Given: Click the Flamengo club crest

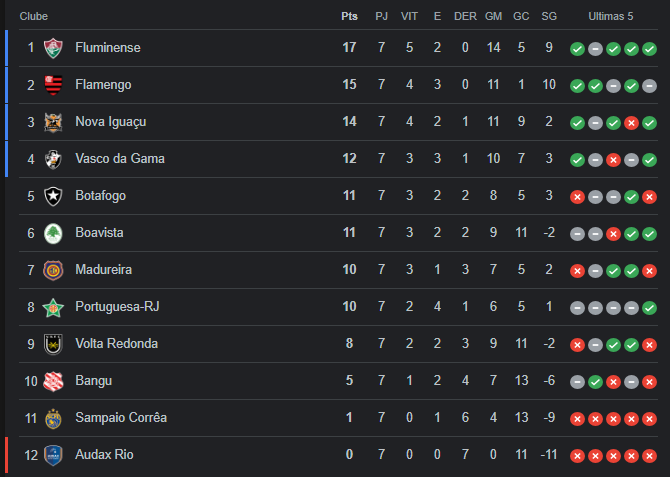Looking at the screenshot, I should pos(53,85).
